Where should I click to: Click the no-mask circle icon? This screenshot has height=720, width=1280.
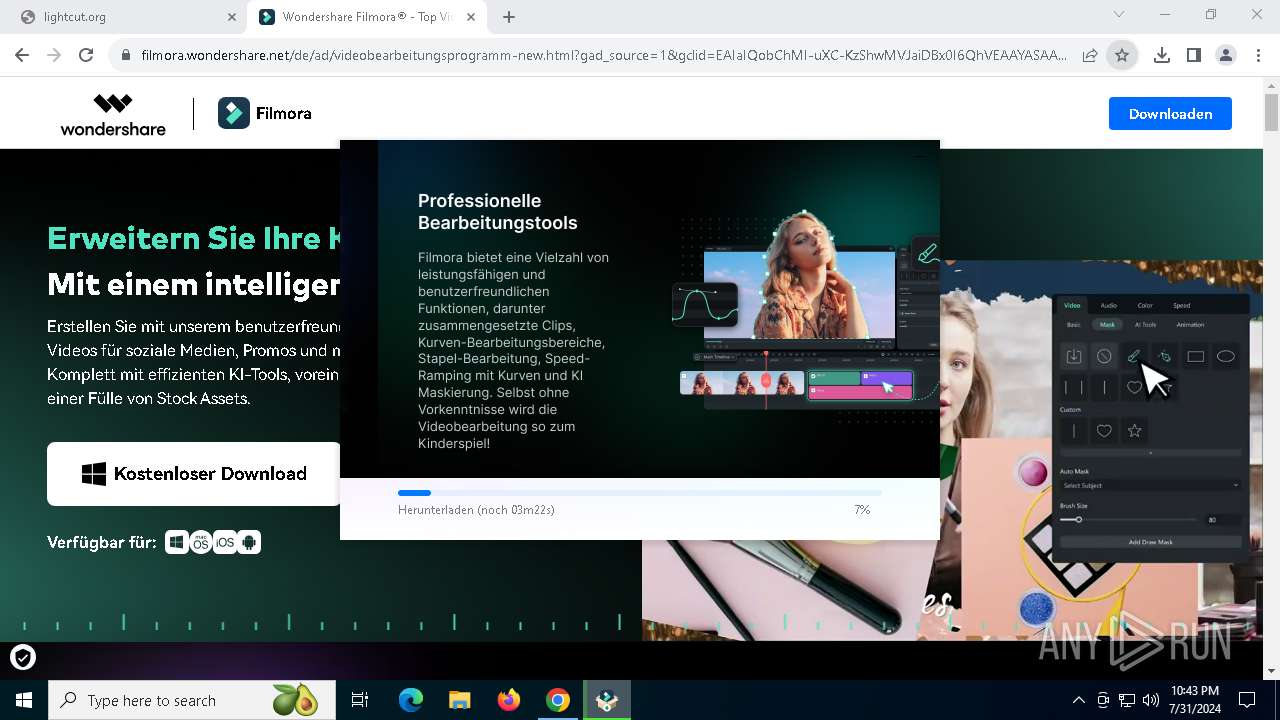click(1104, 356)
